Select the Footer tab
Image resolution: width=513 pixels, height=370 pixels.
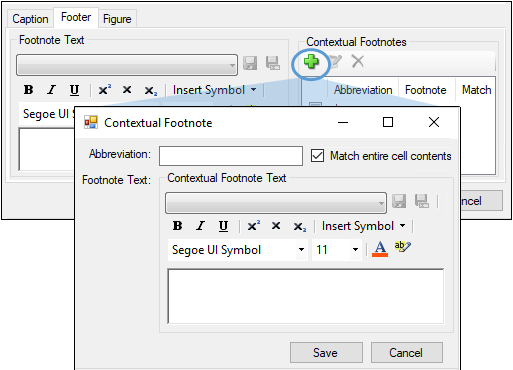[x=76, y=17]
